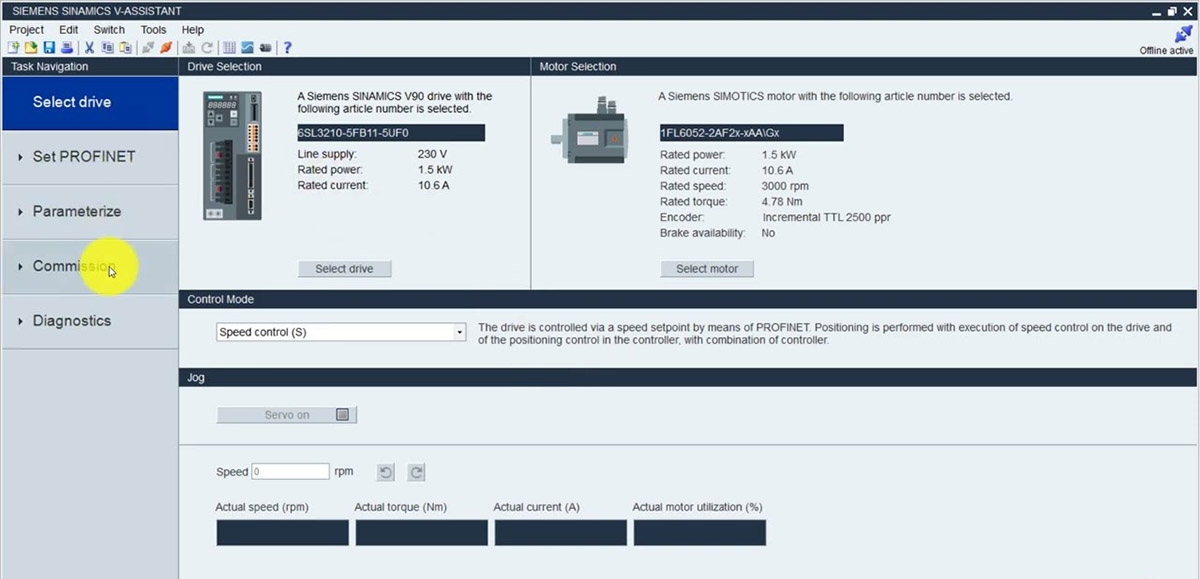This screenshot has height=579, width=1200.
Task: Open the Help menu
Action: pyautogui.click(x=193, y=30)
